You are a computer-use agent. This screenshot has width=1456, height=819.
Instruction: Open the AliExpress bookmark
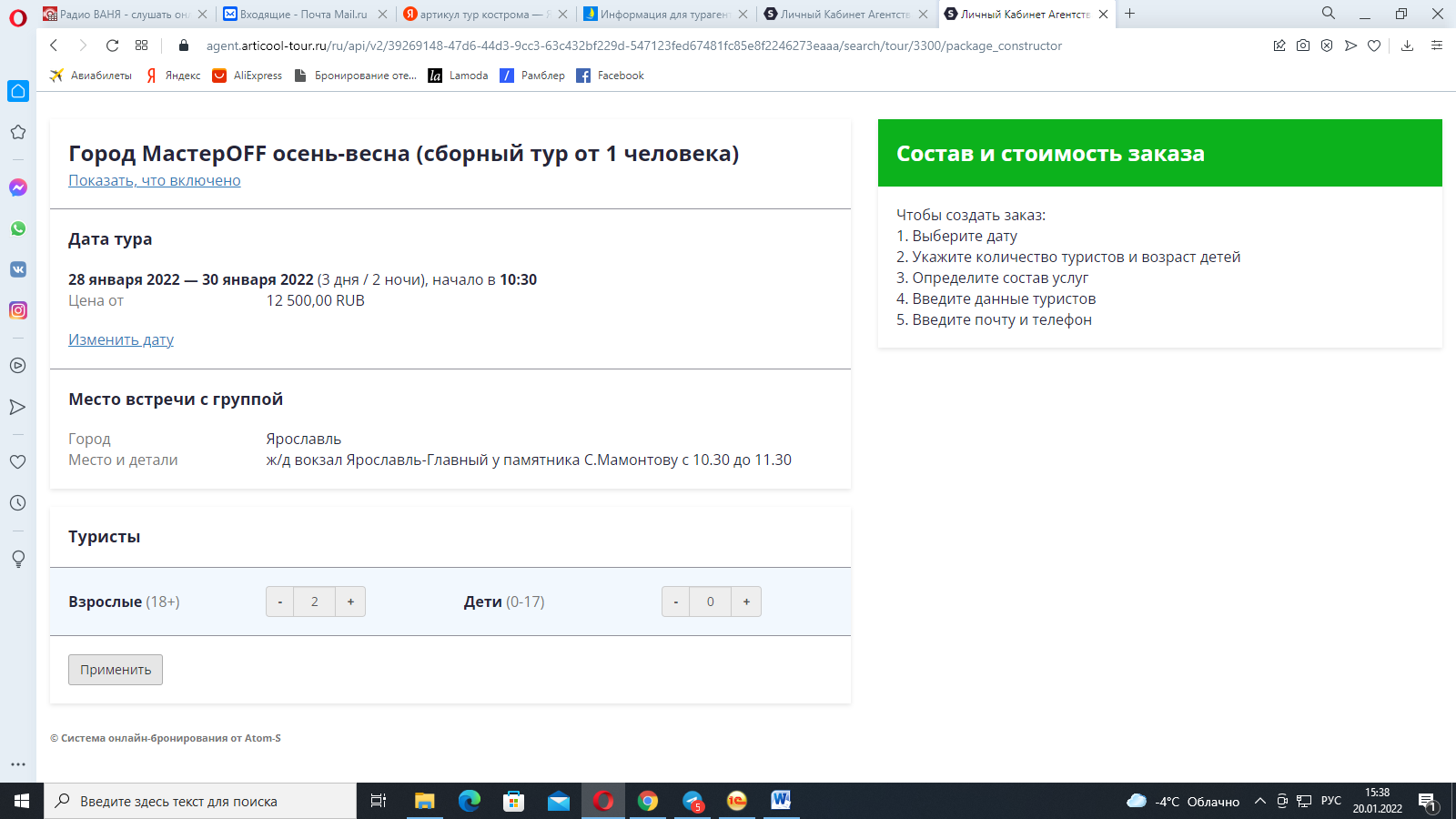coord(248,76)
